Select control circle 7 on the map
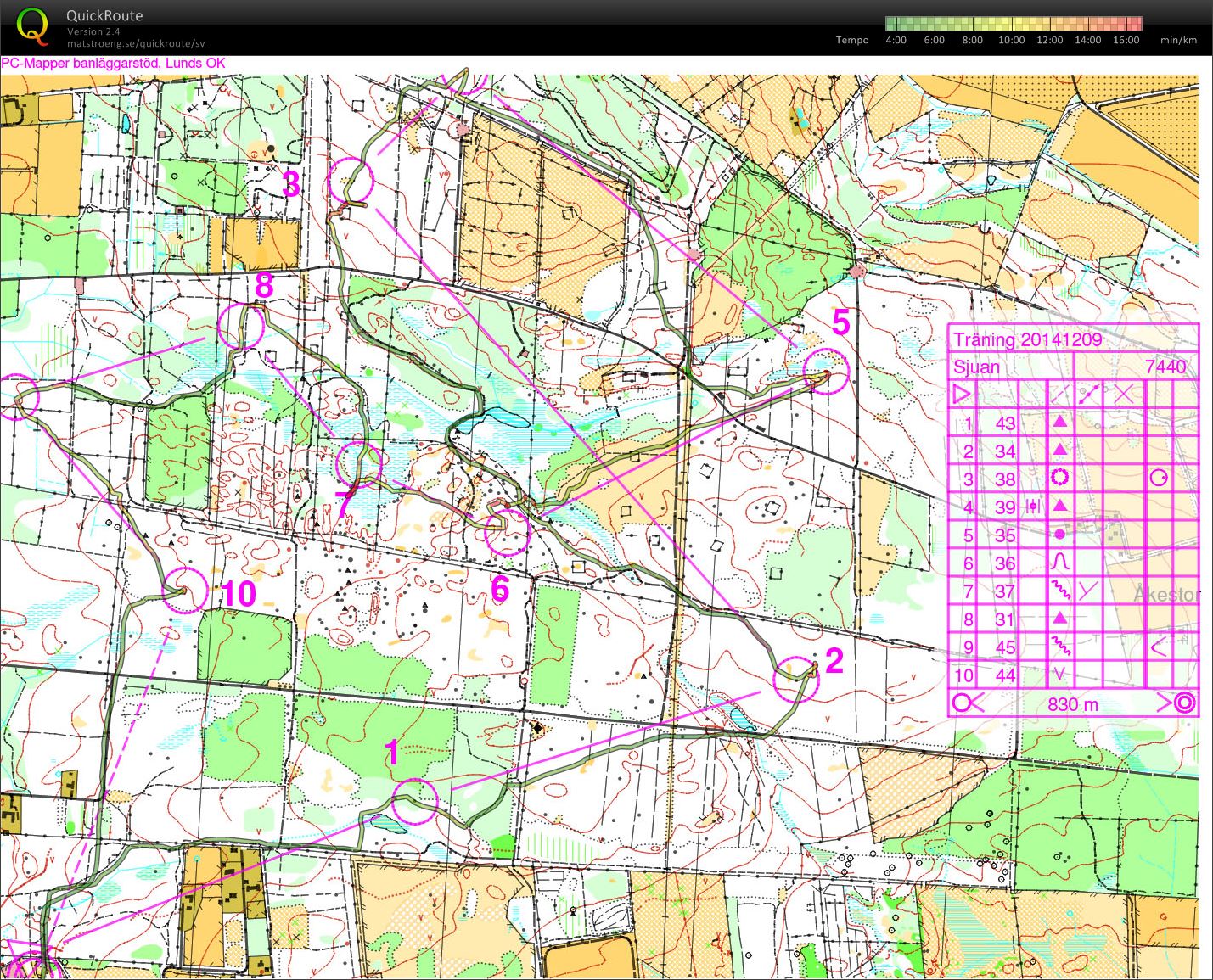 tap(359, 464)
